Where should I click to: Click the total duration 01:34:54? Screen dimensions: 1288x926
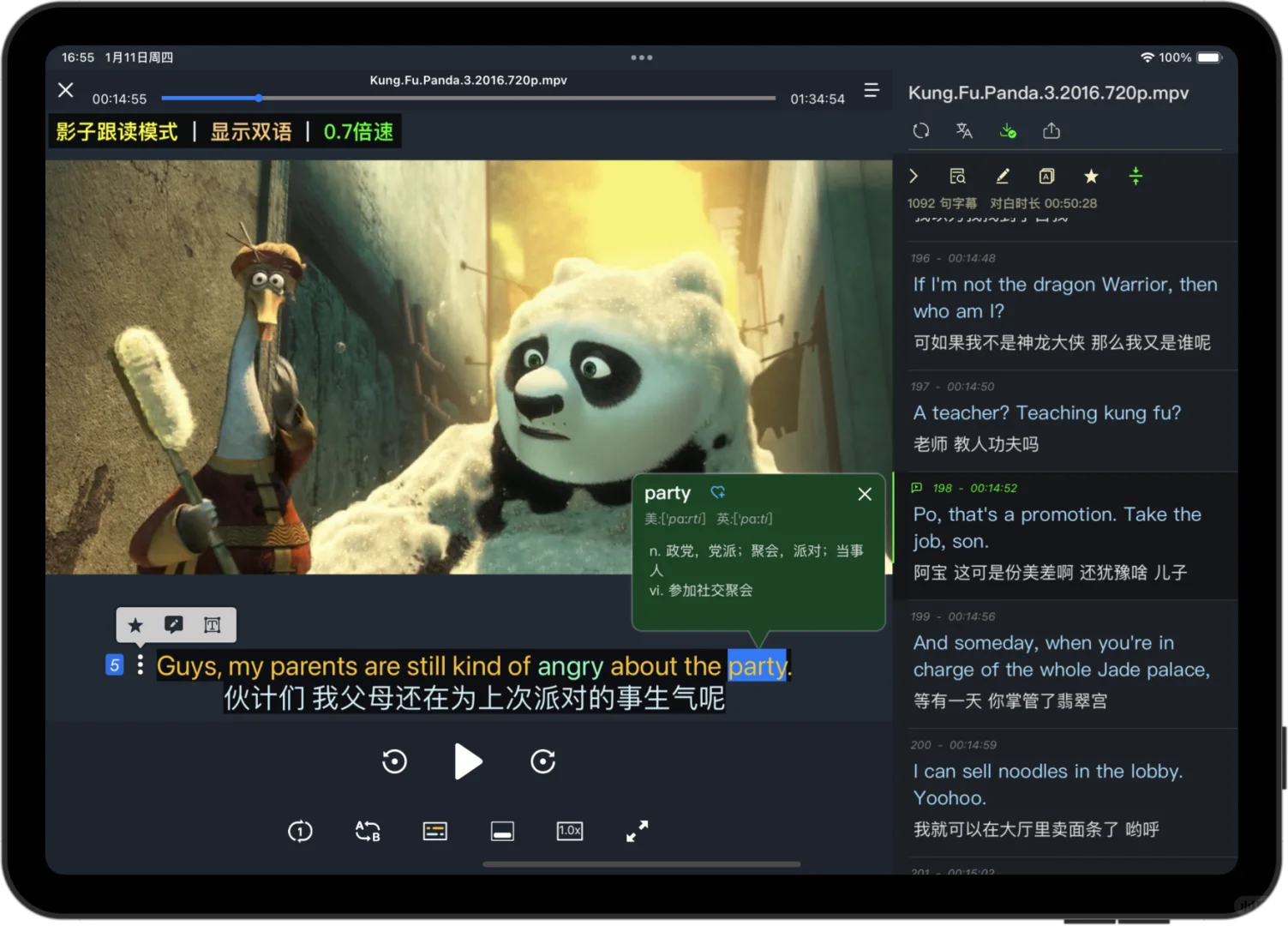click(818, 99)
